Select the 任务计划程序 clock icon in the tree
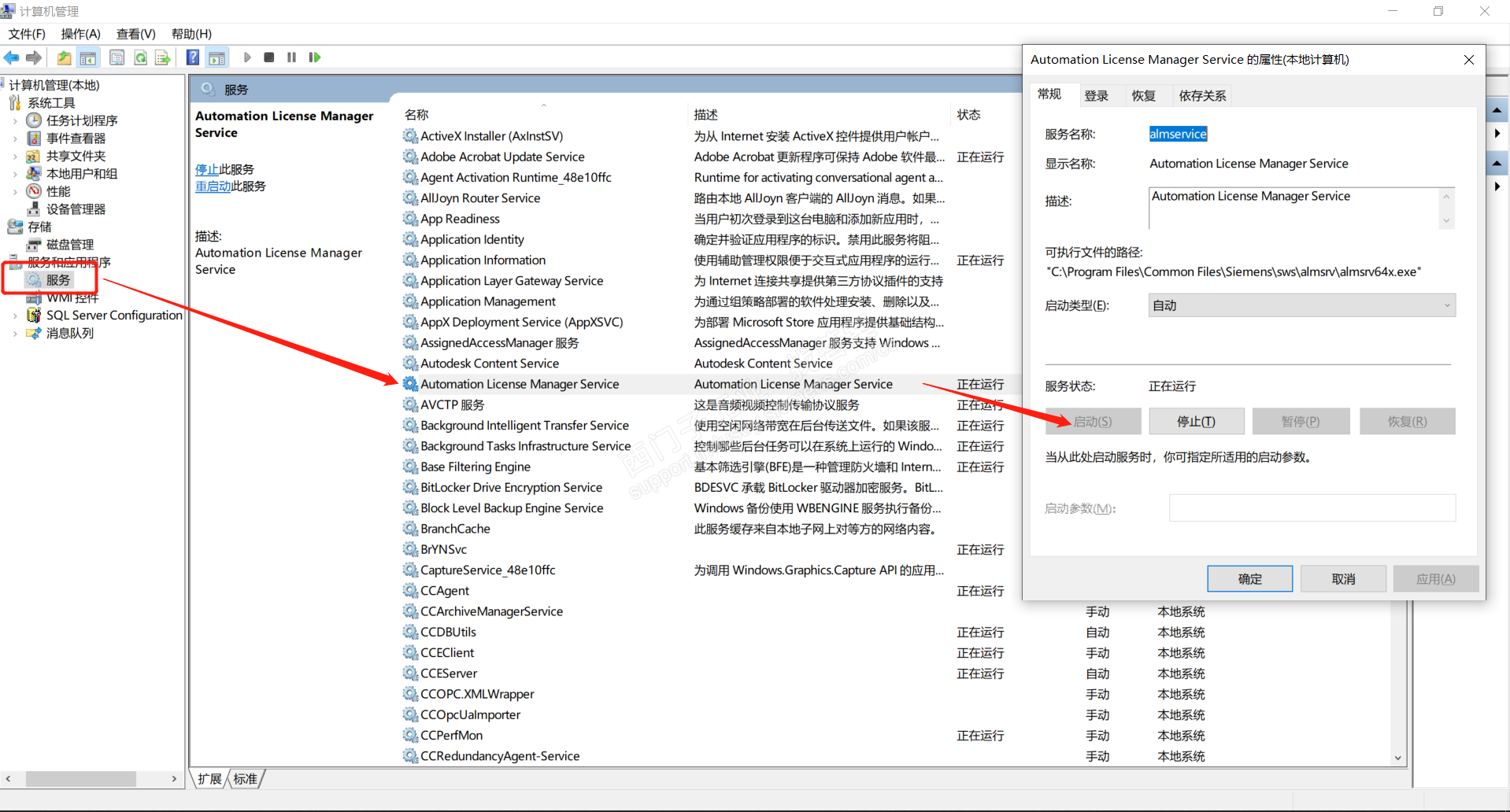This screenshot has width=1510, height=812. coord(34,120)
